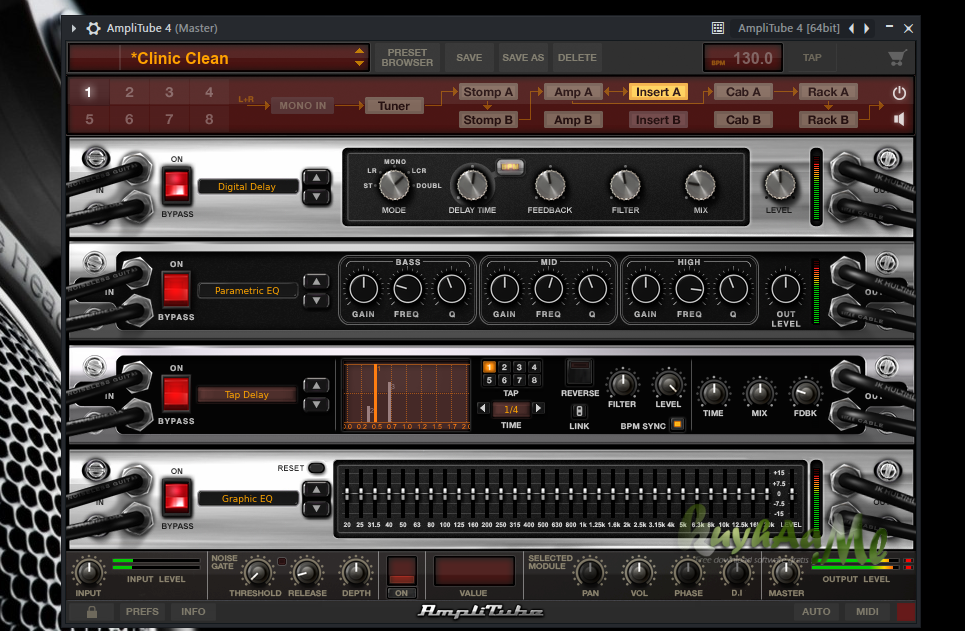Viewport: 965px width, 631px height.
Task: Open the Clinic Clean preset dropdown arrows
Action: 359,57
